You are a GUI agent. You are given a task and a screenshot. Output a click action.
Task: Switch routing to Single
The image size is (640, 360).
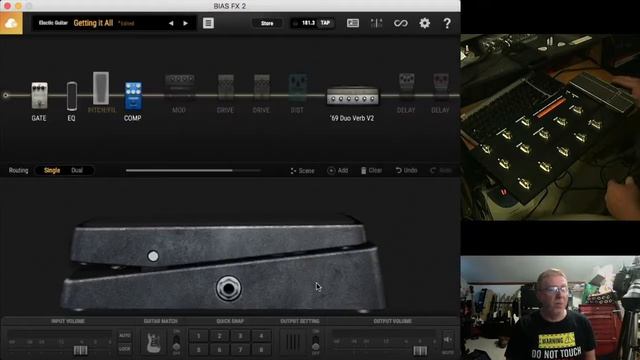coord(52,170)
